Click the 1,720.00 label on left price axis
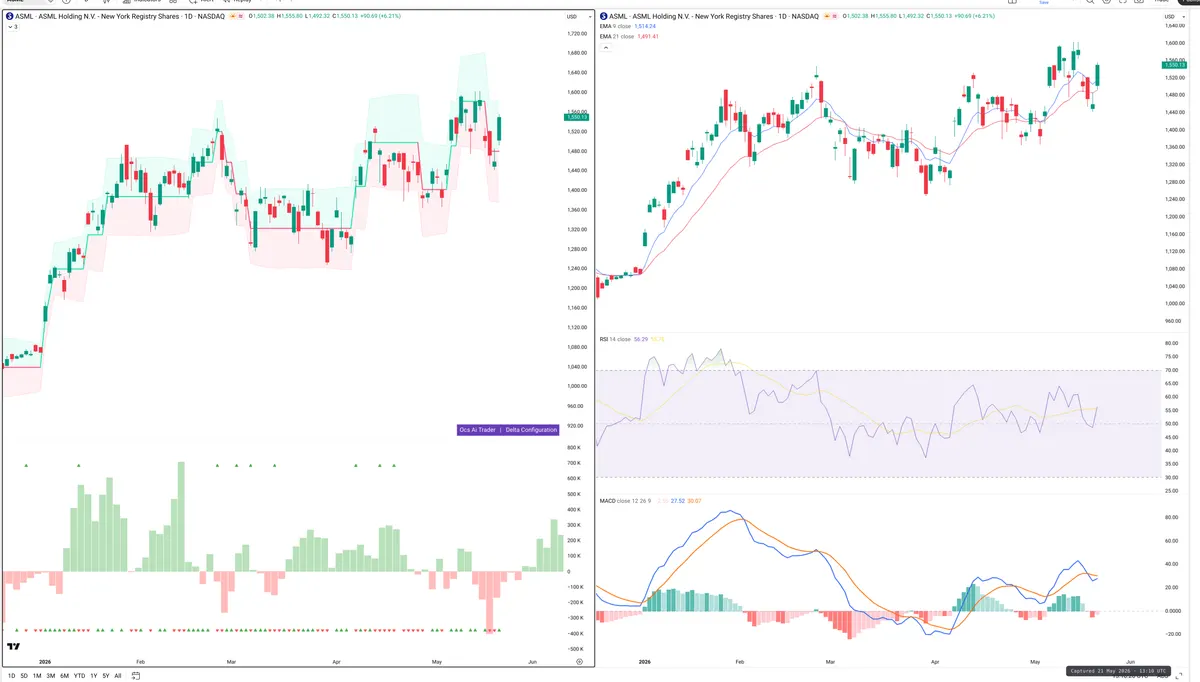1200x682 pixels. click(x=576, y=34)
